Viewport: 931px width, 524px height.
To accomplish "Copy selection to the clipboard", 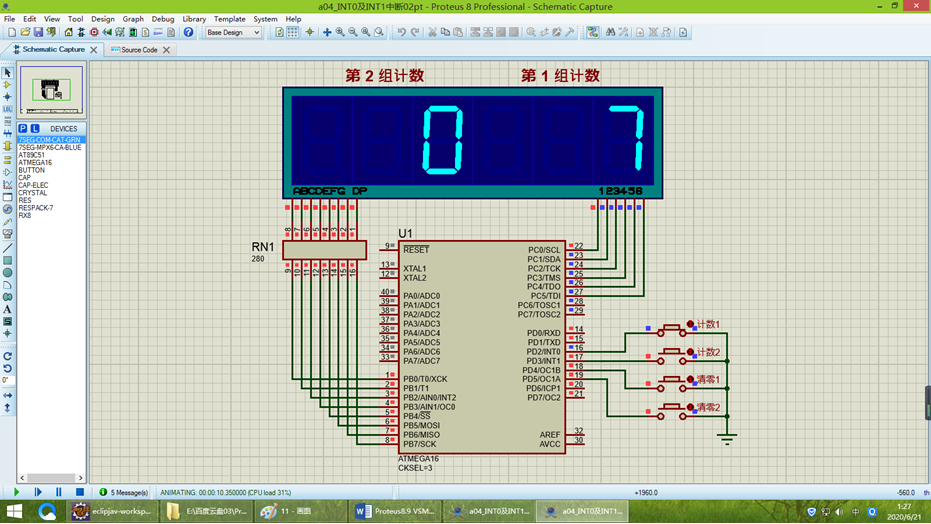I will 445,32.
